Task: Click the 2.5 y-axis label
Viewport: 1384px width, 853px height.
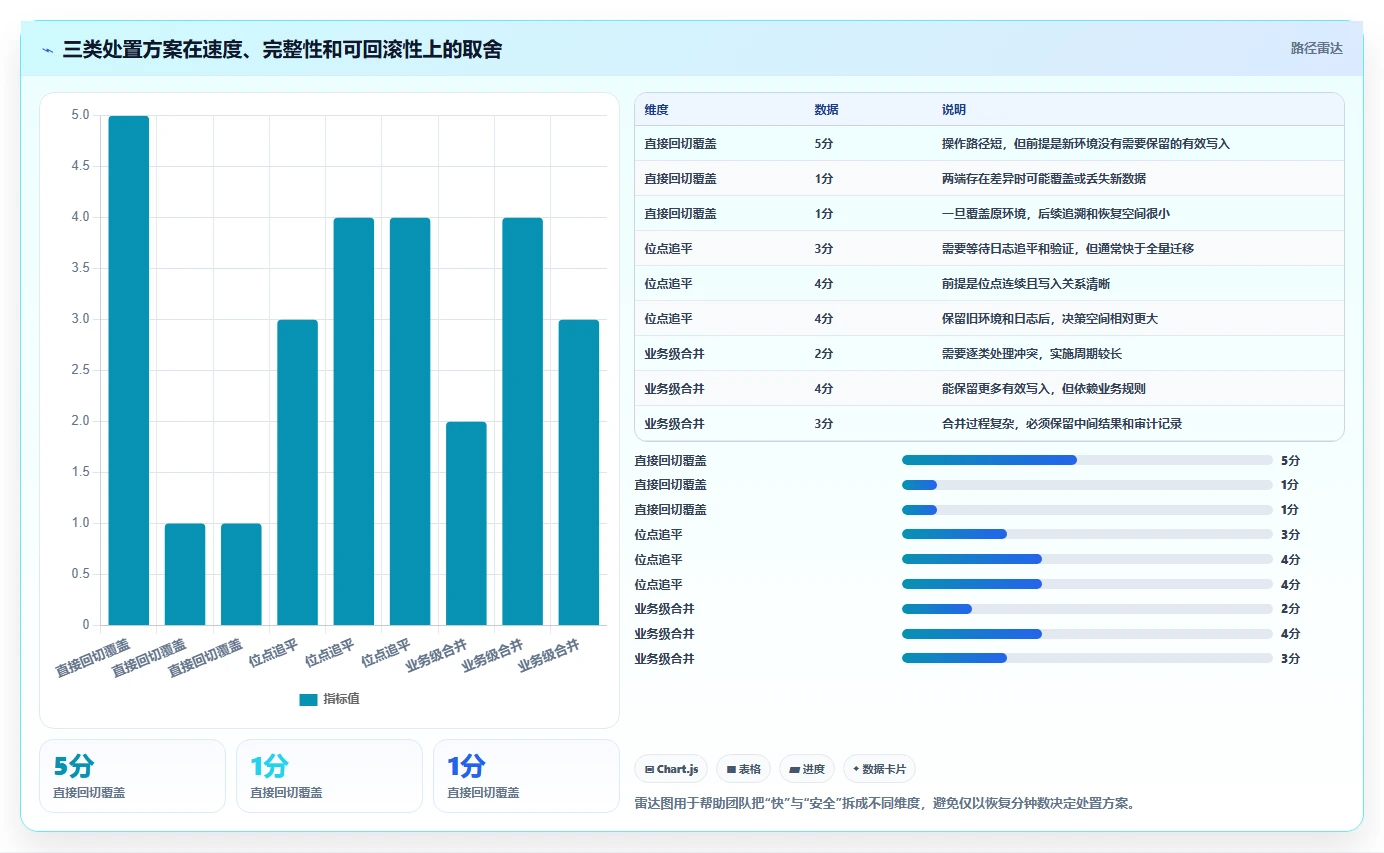Action: coord(80,370)
